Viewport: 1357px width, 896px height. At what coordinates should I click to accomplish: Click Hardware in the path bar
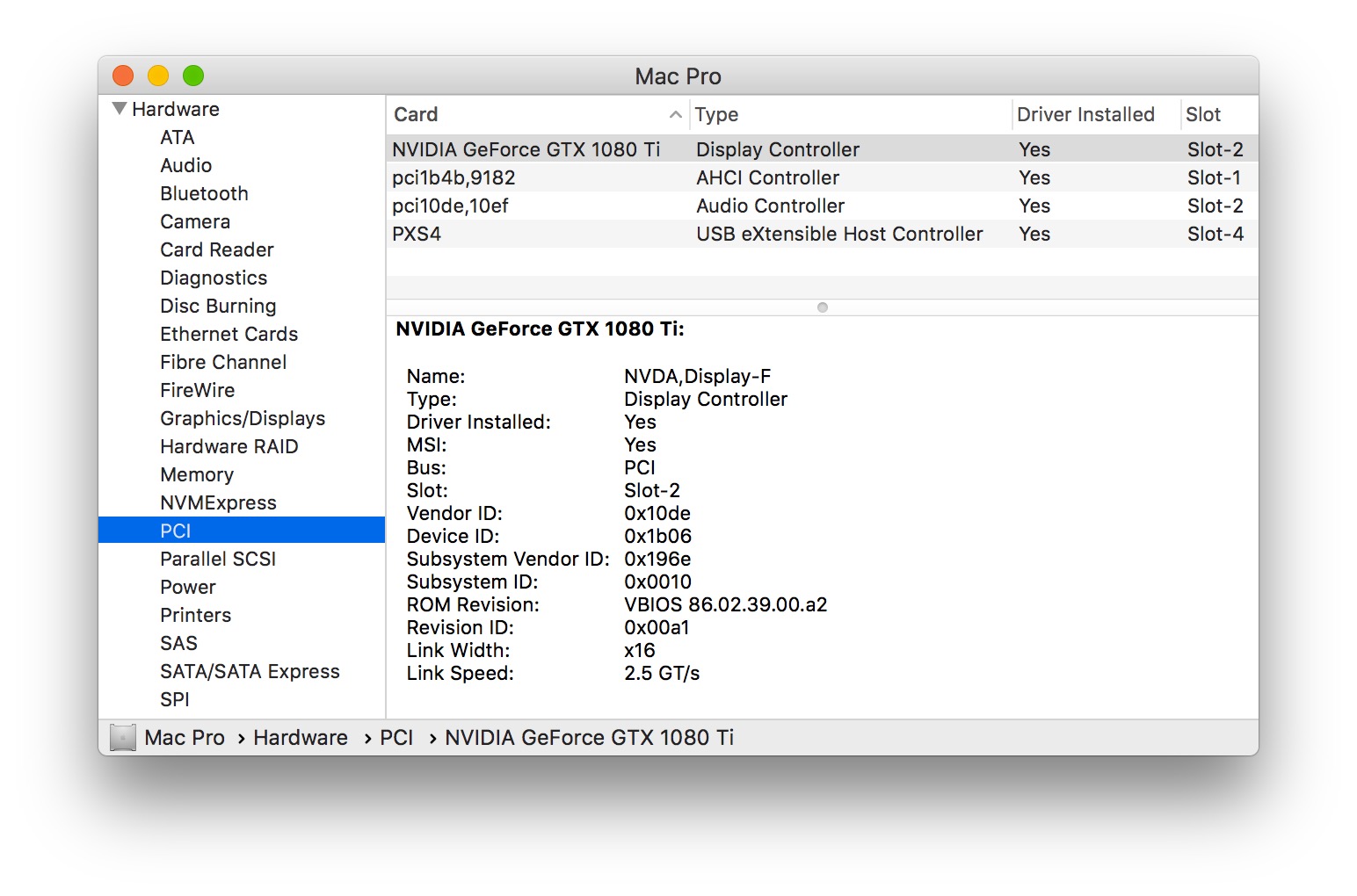click(301, 737)
